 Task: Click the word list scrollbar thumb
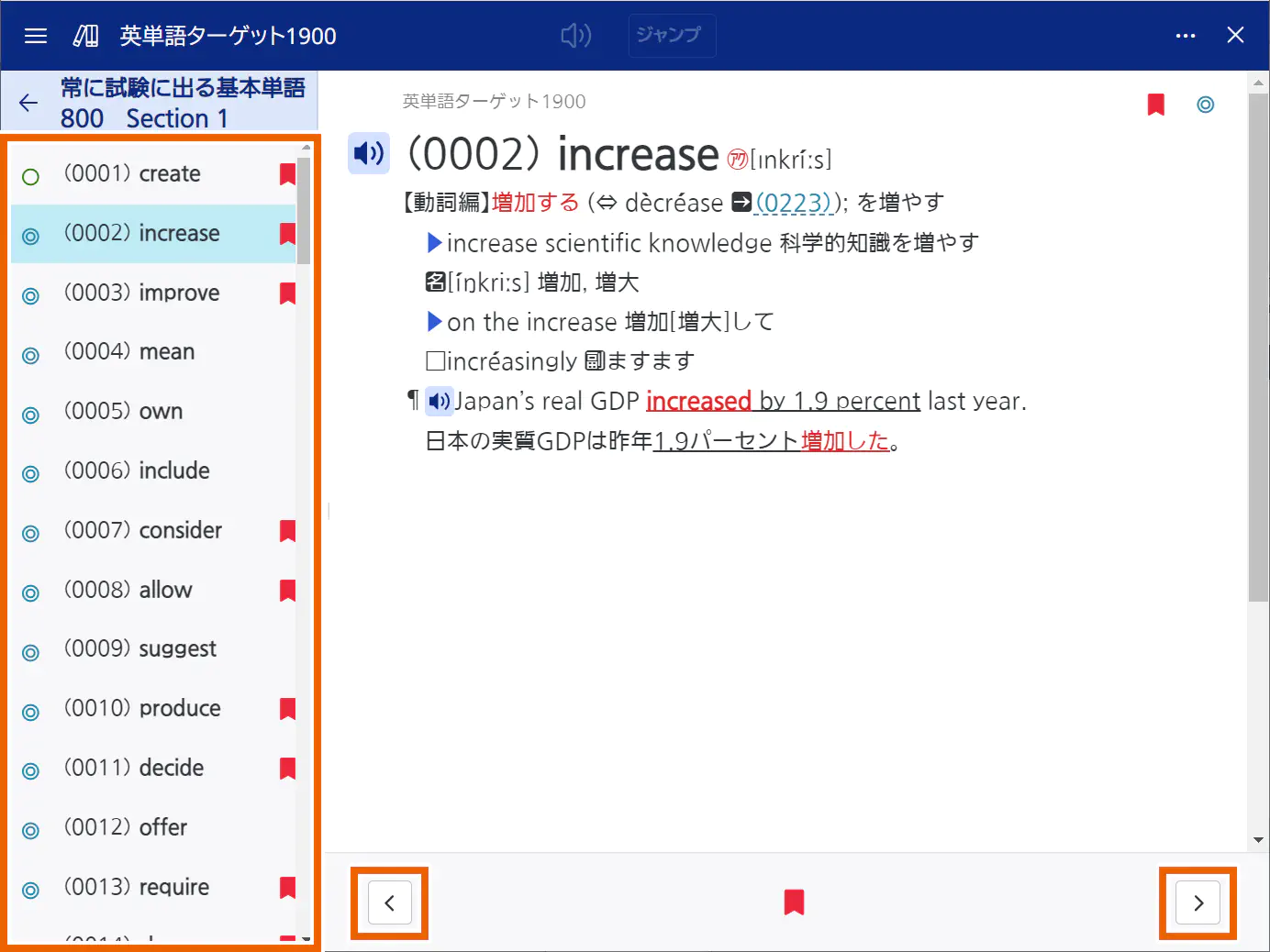[304, 210]
